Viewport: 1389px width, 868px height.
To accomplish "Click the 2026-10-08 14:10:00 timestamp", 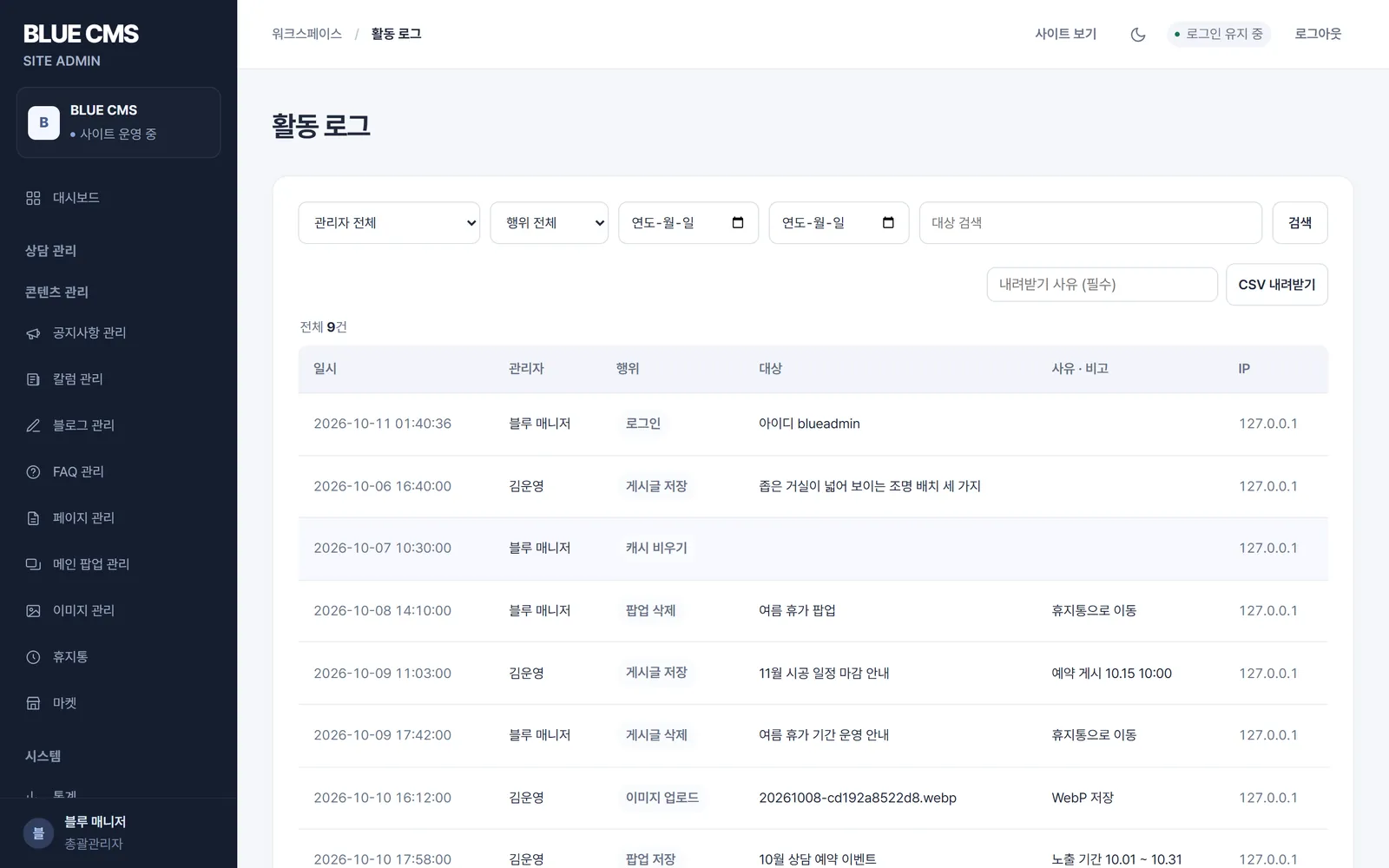I will point(382,611).
